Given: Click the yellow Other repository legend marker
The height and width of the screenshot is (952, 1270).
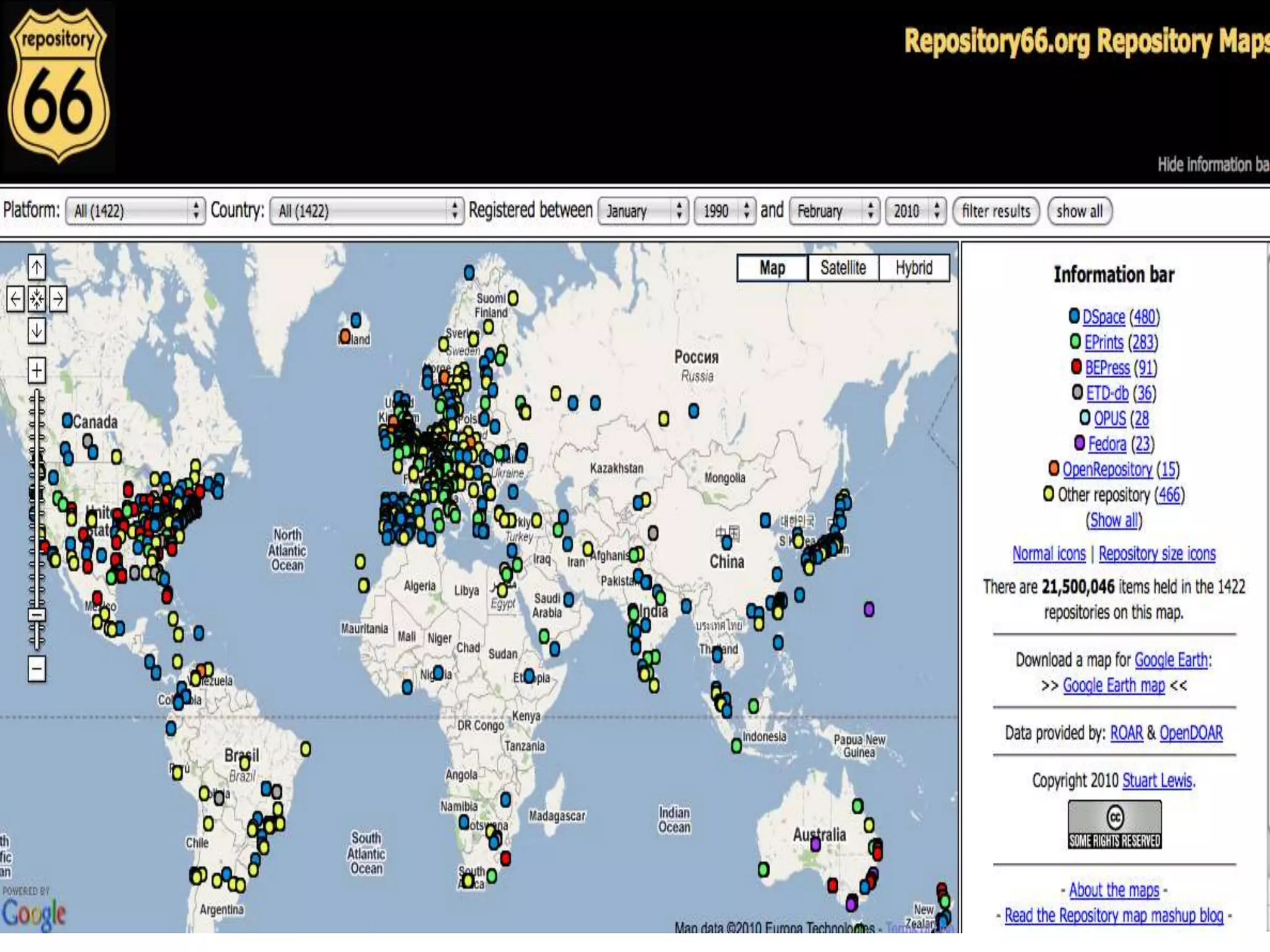Looking at the screenshot, I should (1049, 494).
